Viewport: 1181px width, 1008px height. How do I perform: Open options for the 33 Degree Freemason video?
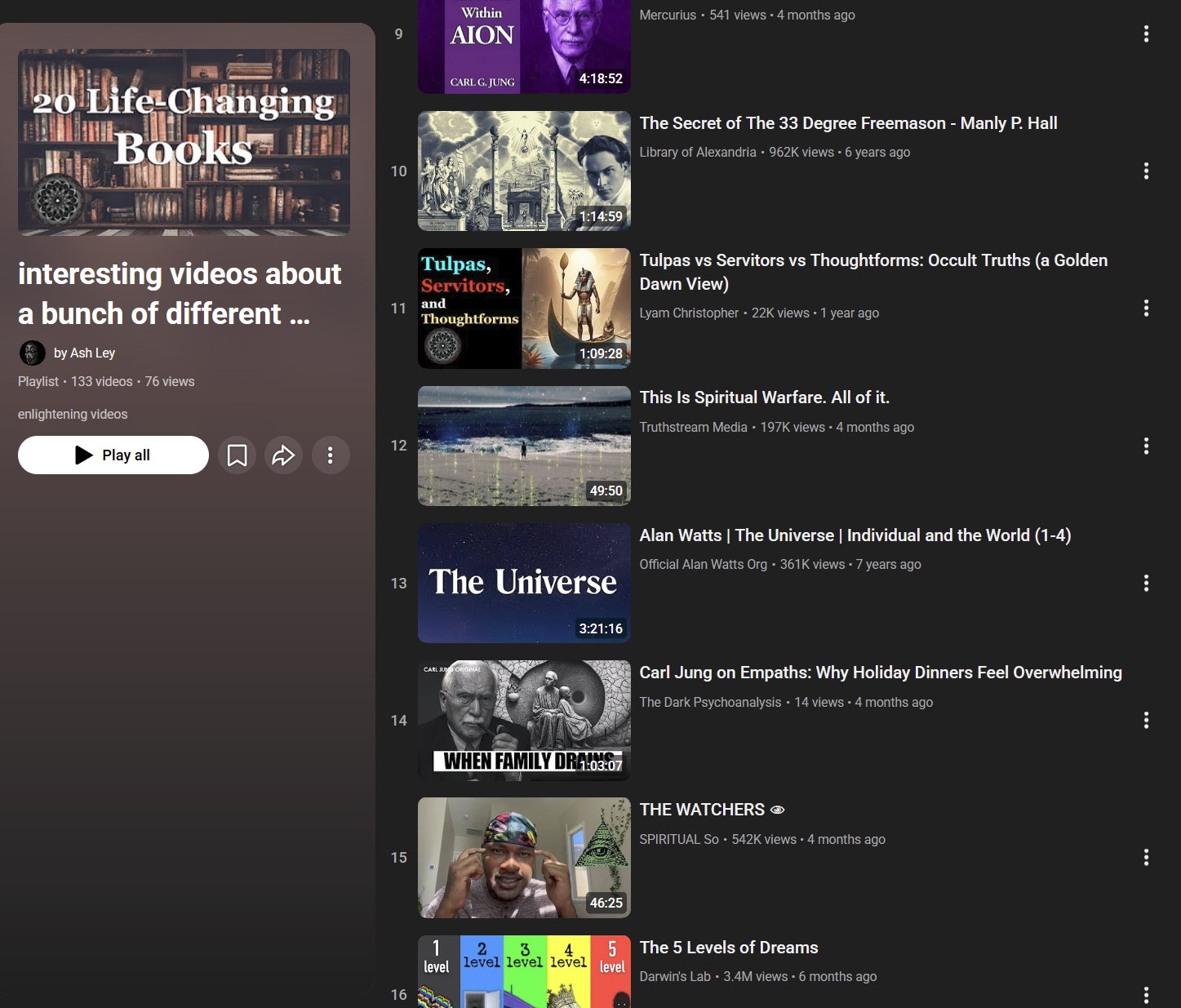pos(1146,171)
